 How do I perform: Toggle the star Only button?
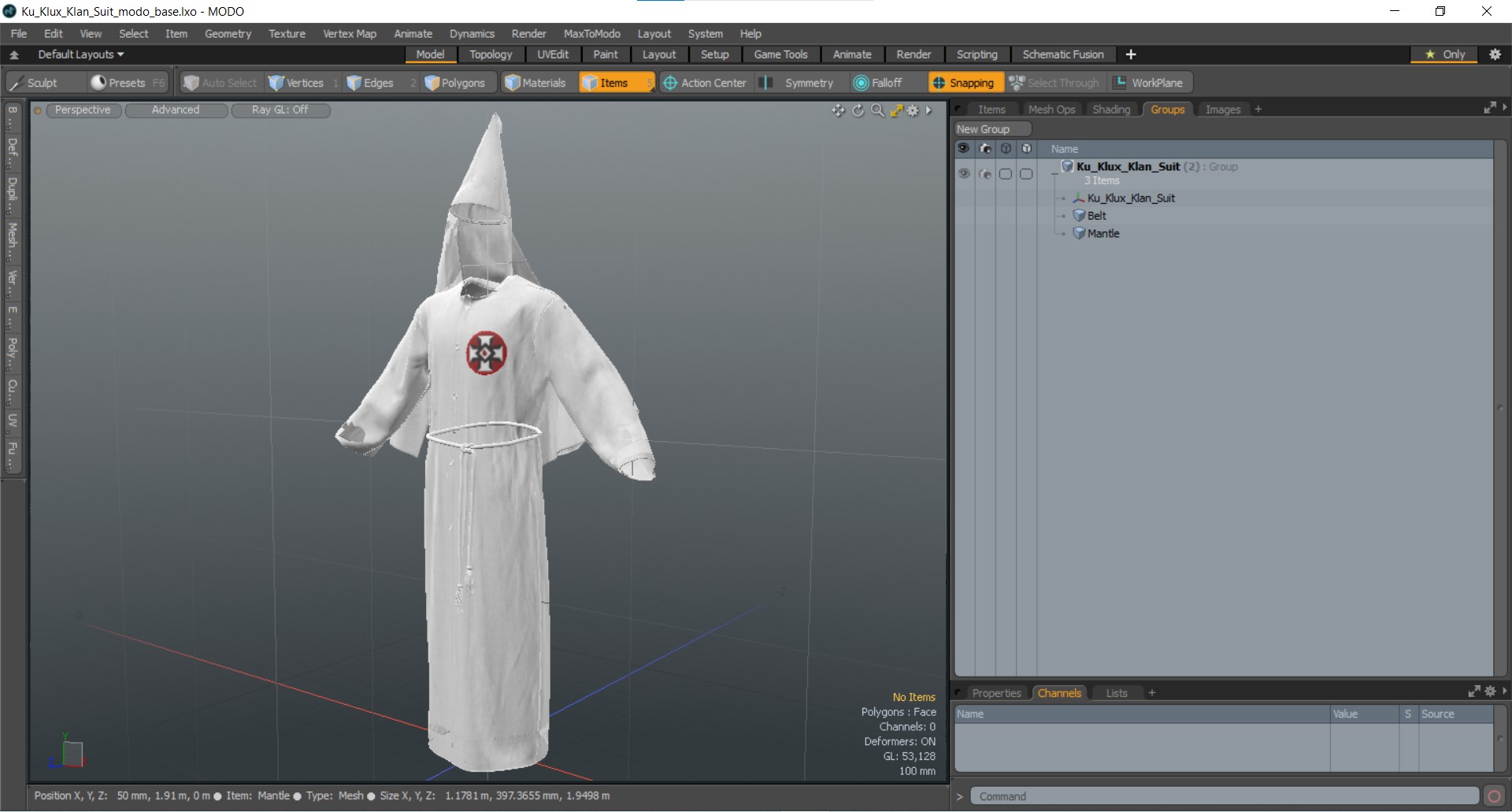pos(1445,54)
